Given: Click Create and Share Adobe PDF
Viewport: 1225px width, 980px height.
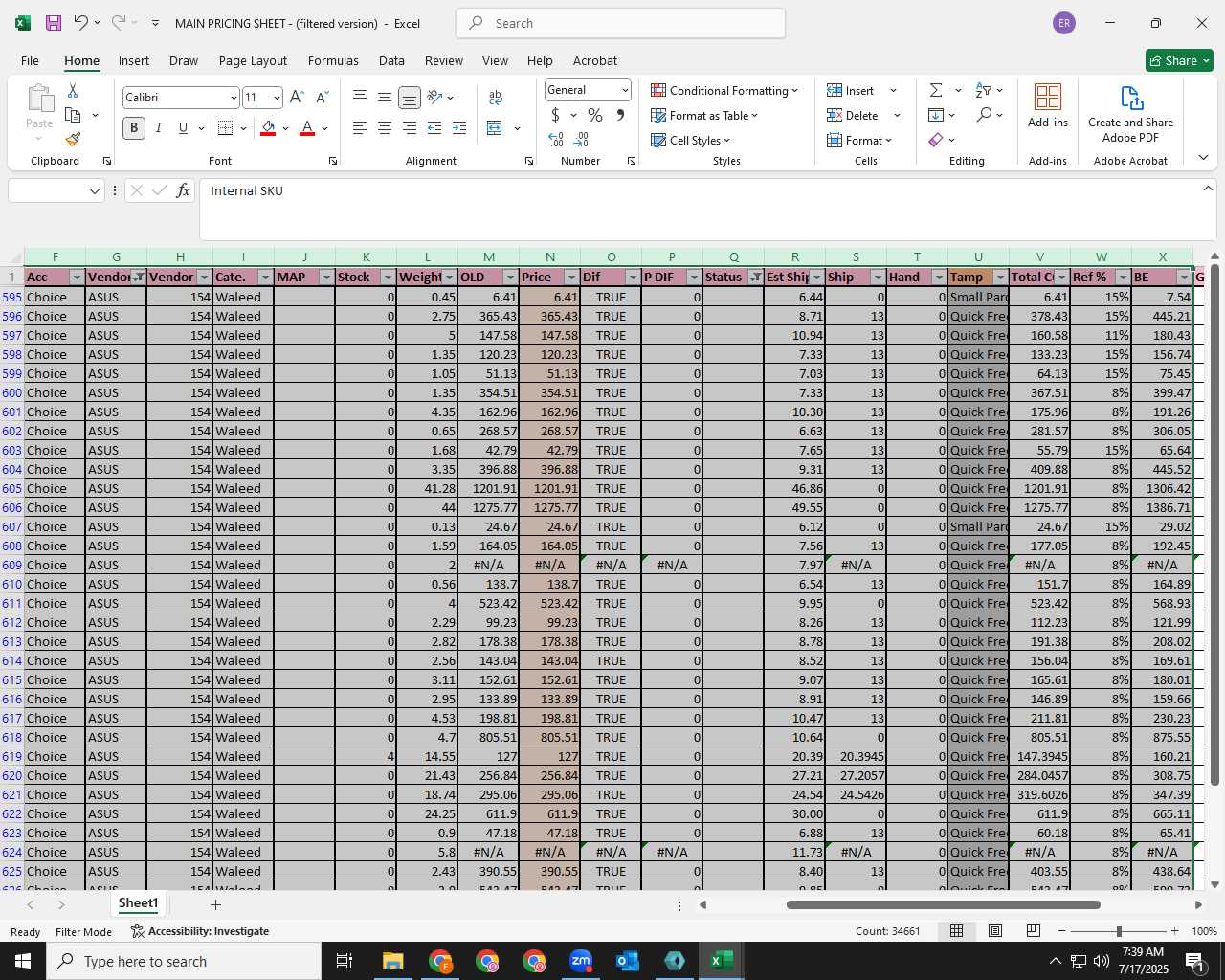Looking at the screenshot, I should [1130, 114].
